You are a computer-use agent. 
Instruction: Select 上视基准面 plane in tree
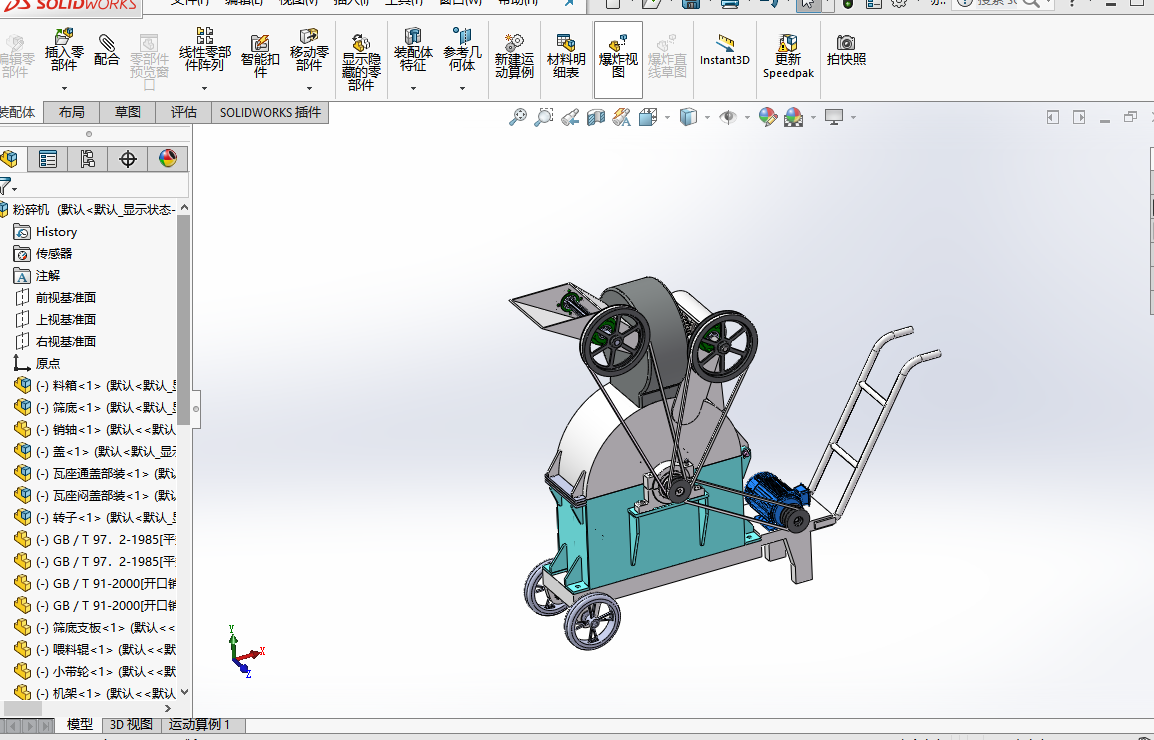56,320
